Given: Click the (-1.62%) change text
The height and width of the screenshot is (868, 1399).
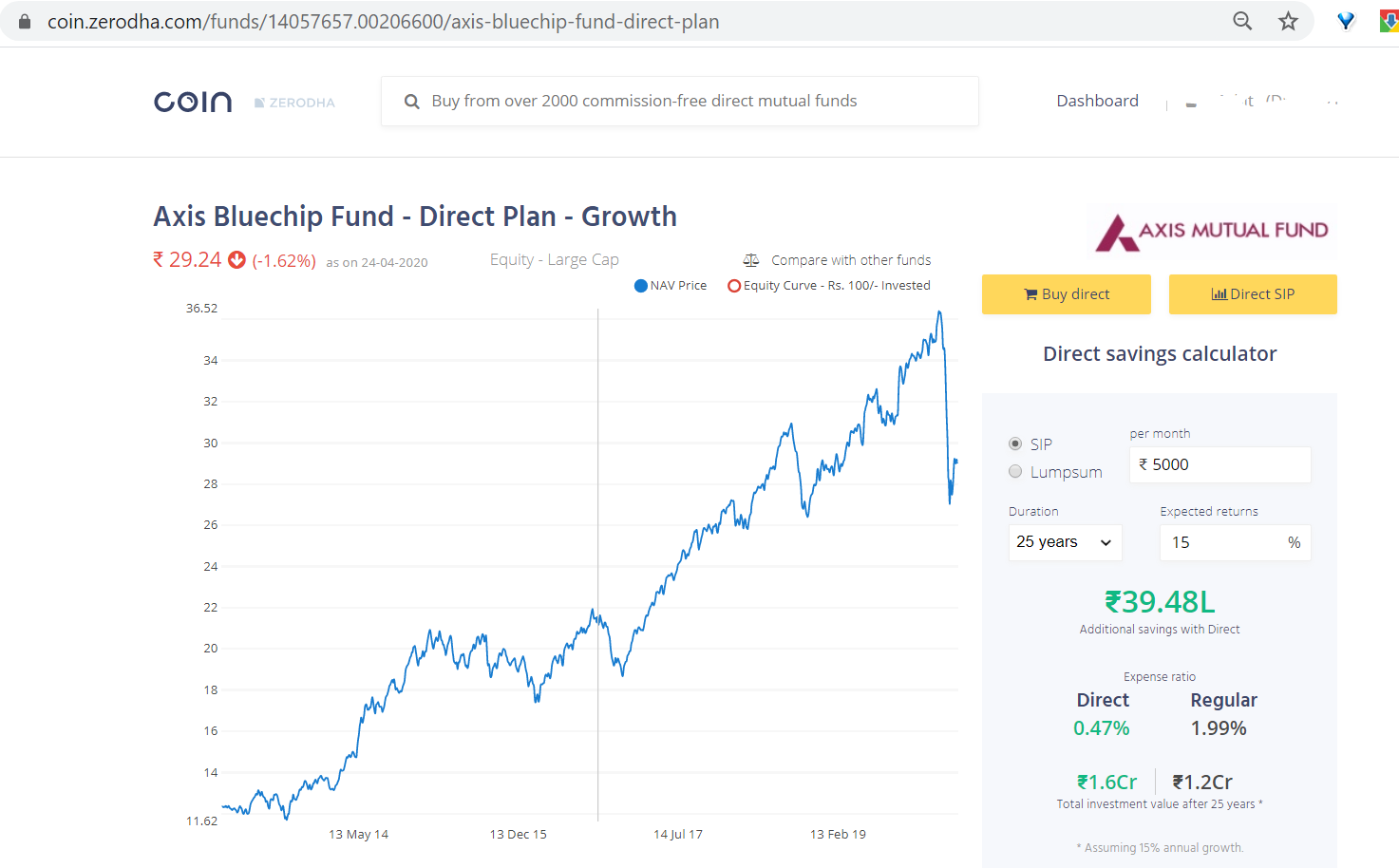Looking at the screenshot, I should coord(284,260).
